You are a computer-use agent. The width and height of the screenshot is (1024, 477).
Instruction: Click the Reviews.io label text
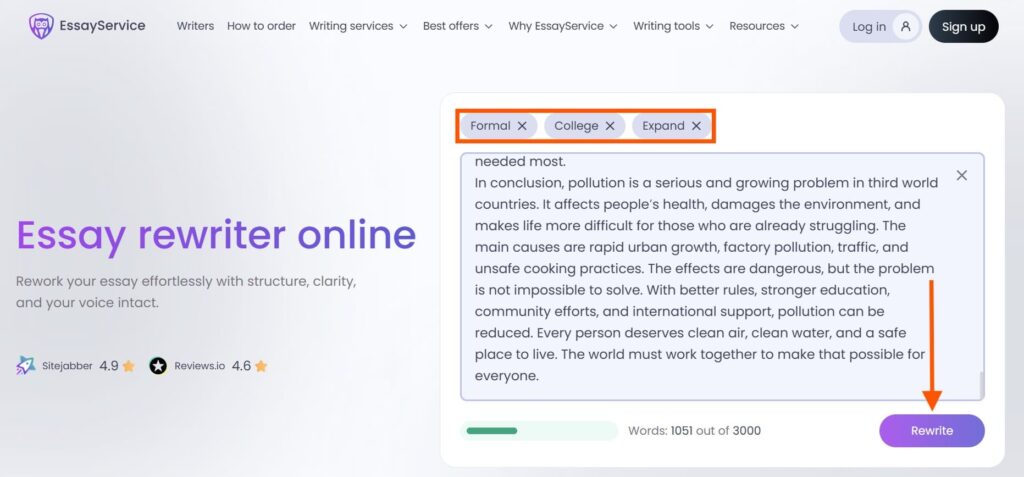199,366
